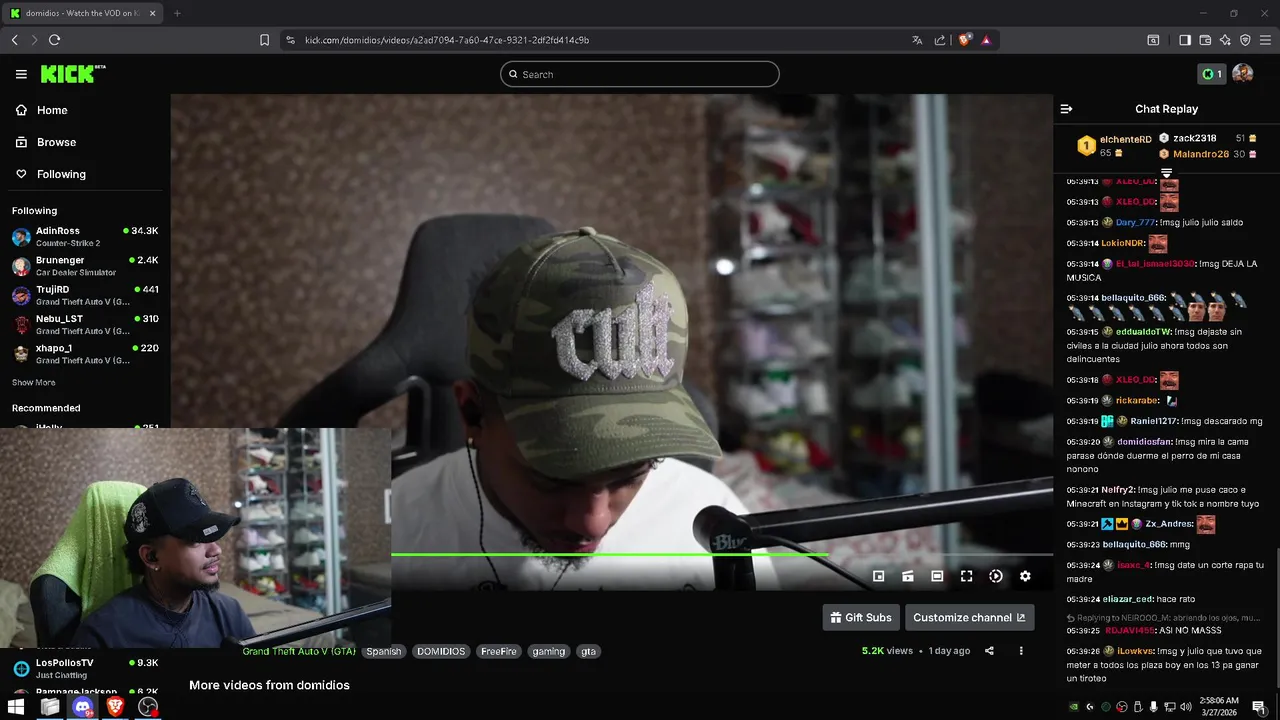
Task: Open the AdinRoss followed channel
Action: coord(85,236)
